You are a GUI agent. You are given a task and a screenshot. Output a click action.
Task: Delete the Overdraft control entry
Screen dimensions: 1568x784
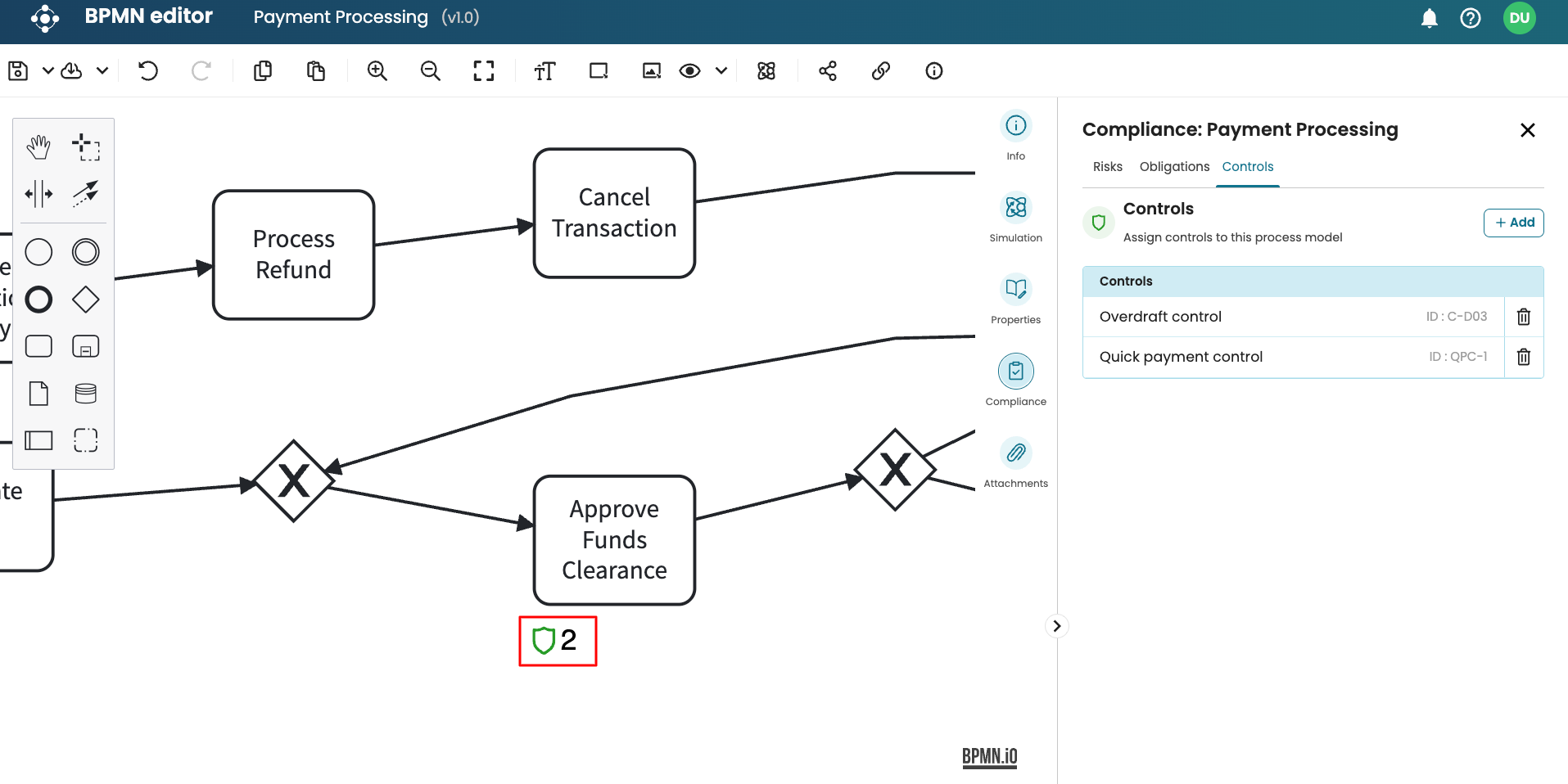[x=1523, y=317]
